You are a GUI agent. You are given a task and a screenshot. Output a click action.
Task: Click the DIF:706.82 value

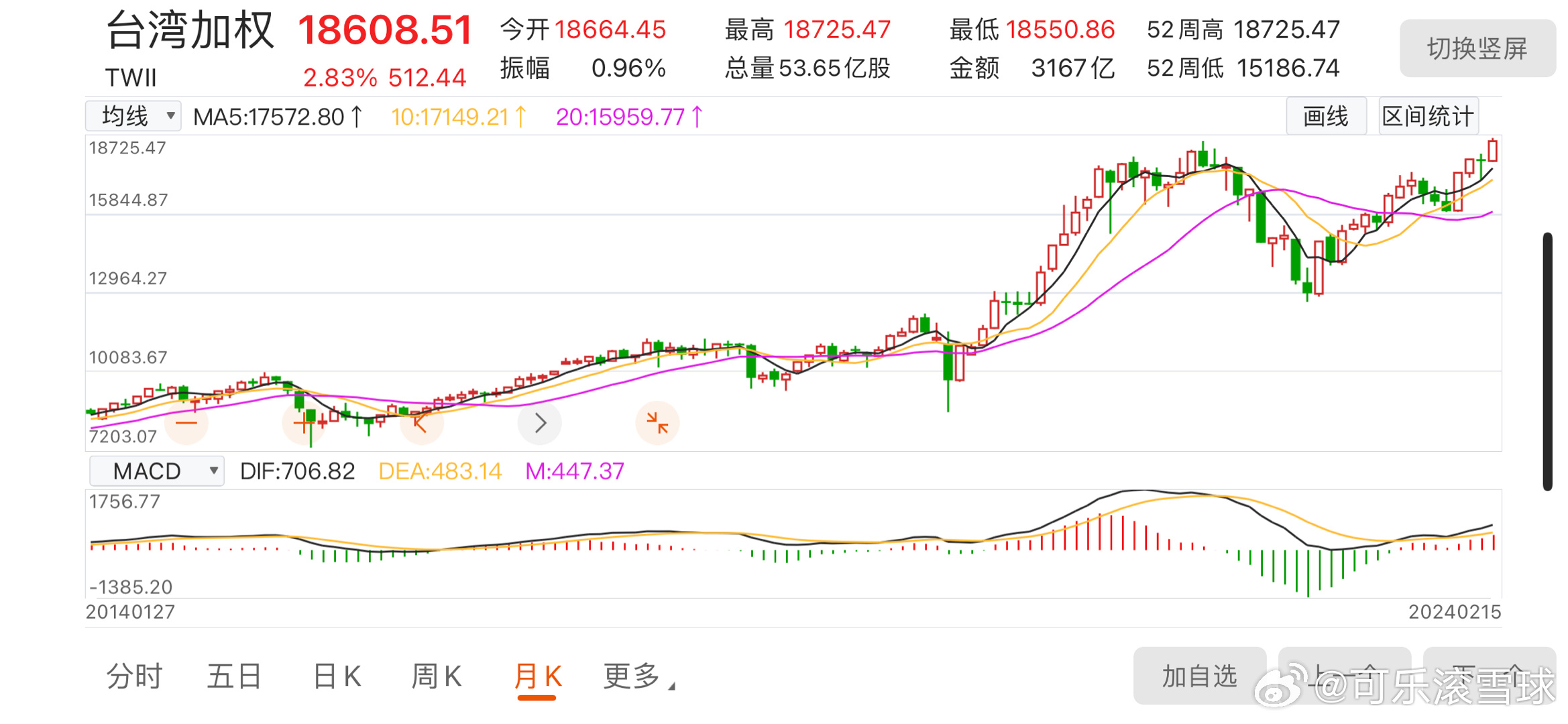(297, 471)
